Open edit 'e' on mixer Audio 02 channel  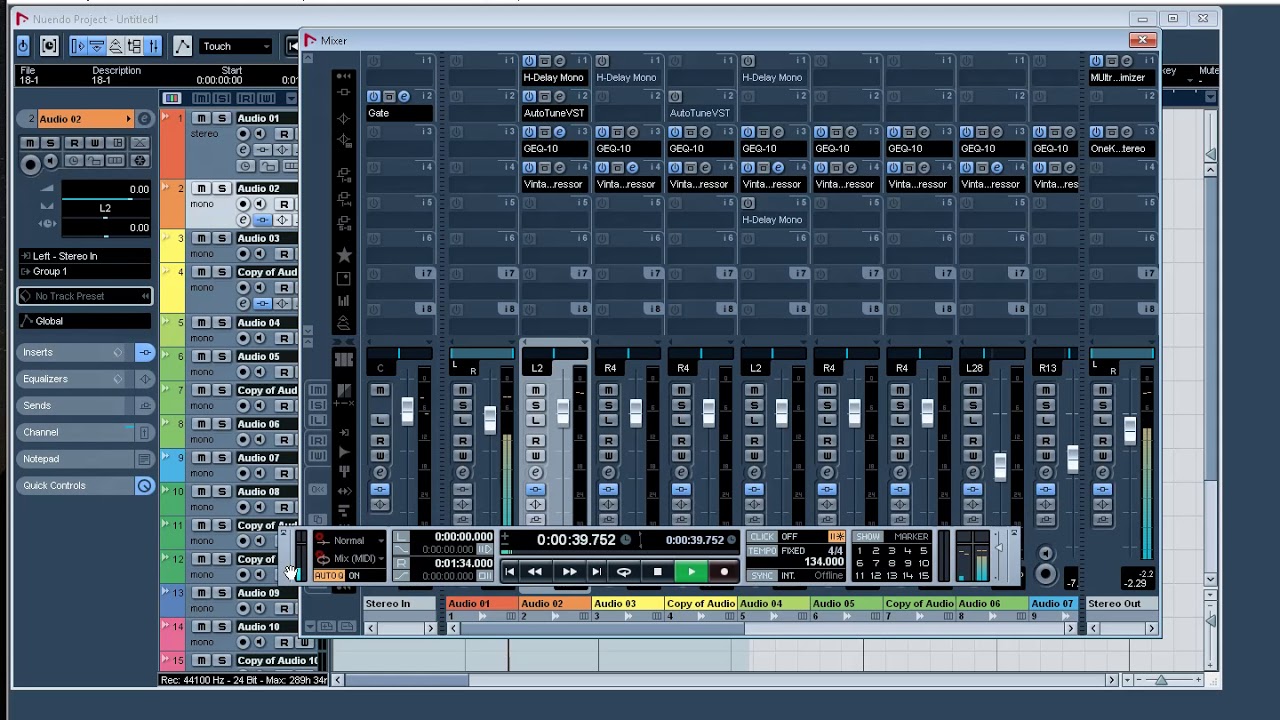(x=536, y=473)
